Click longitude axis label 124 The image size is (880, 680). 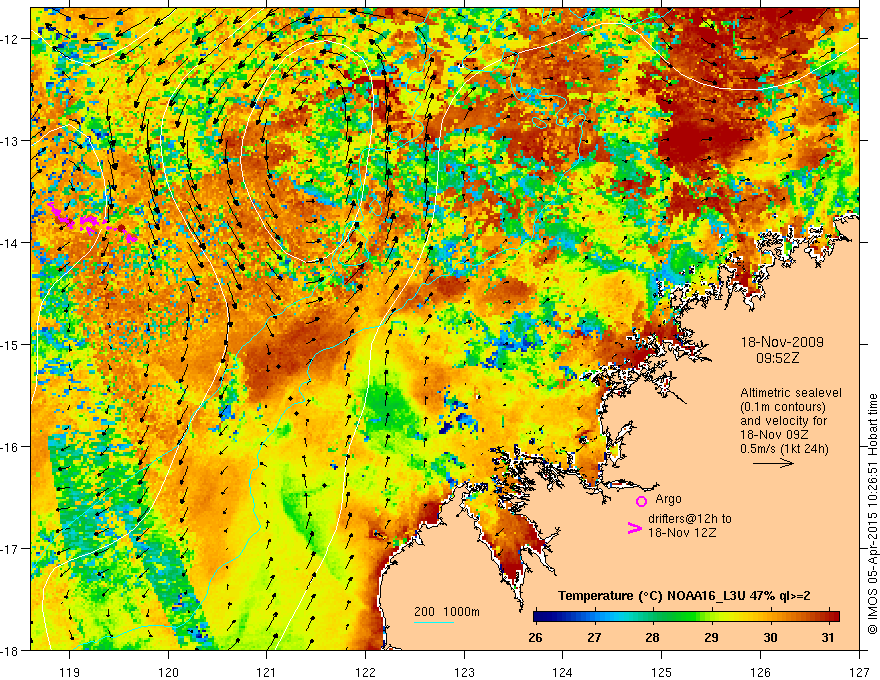coord(563,672)
